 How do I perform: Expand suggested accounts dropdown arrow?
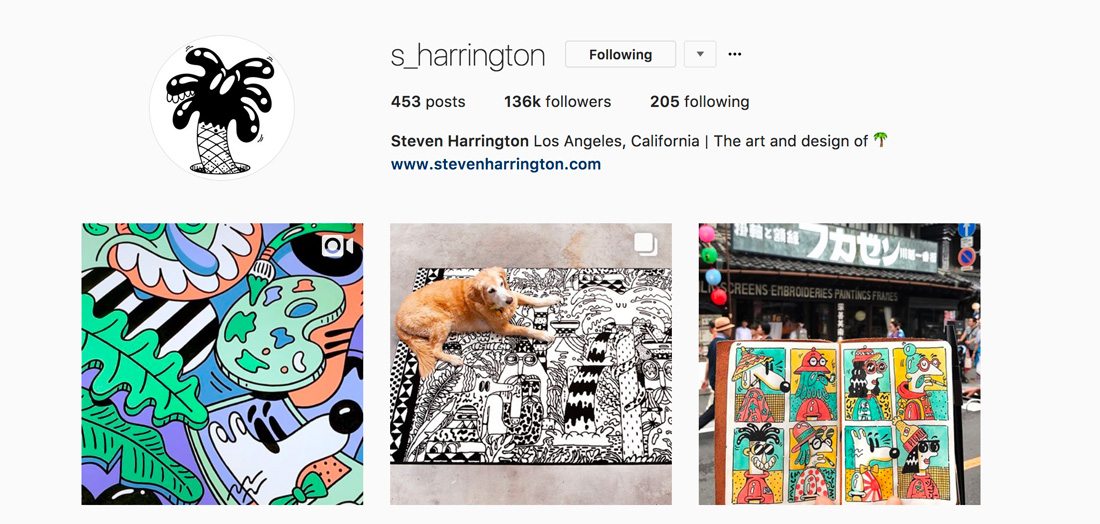coord(699,54)
